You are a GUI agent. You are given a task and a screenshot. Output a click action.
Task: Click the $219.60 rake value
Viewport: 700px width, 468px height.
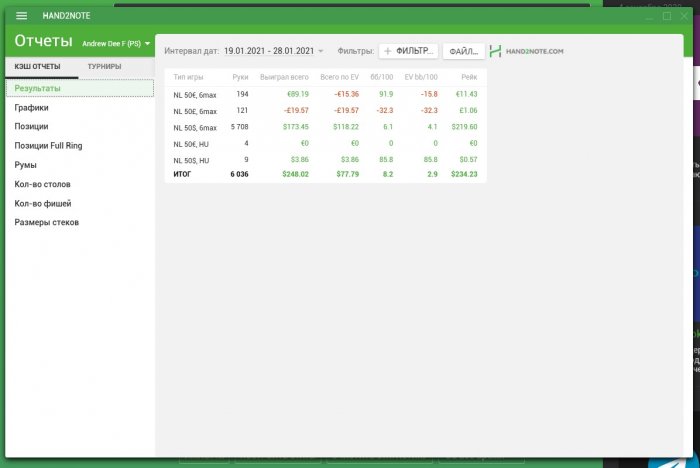click(464, 127)
